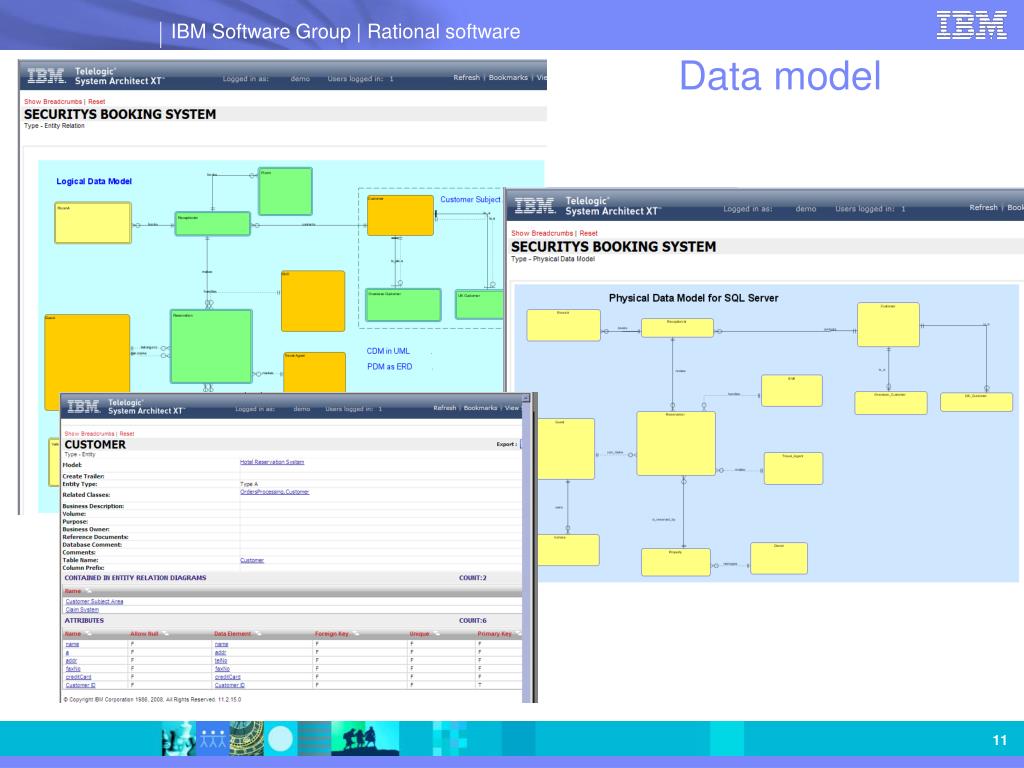
Task: Click the chess pieces image in footer strip
Action: pyautogui.click(x=179, y=739)
